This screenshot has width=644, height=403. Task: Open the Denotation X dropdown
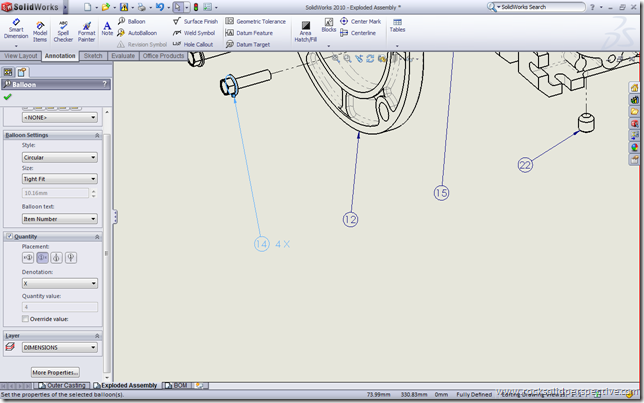click(60, 283)
